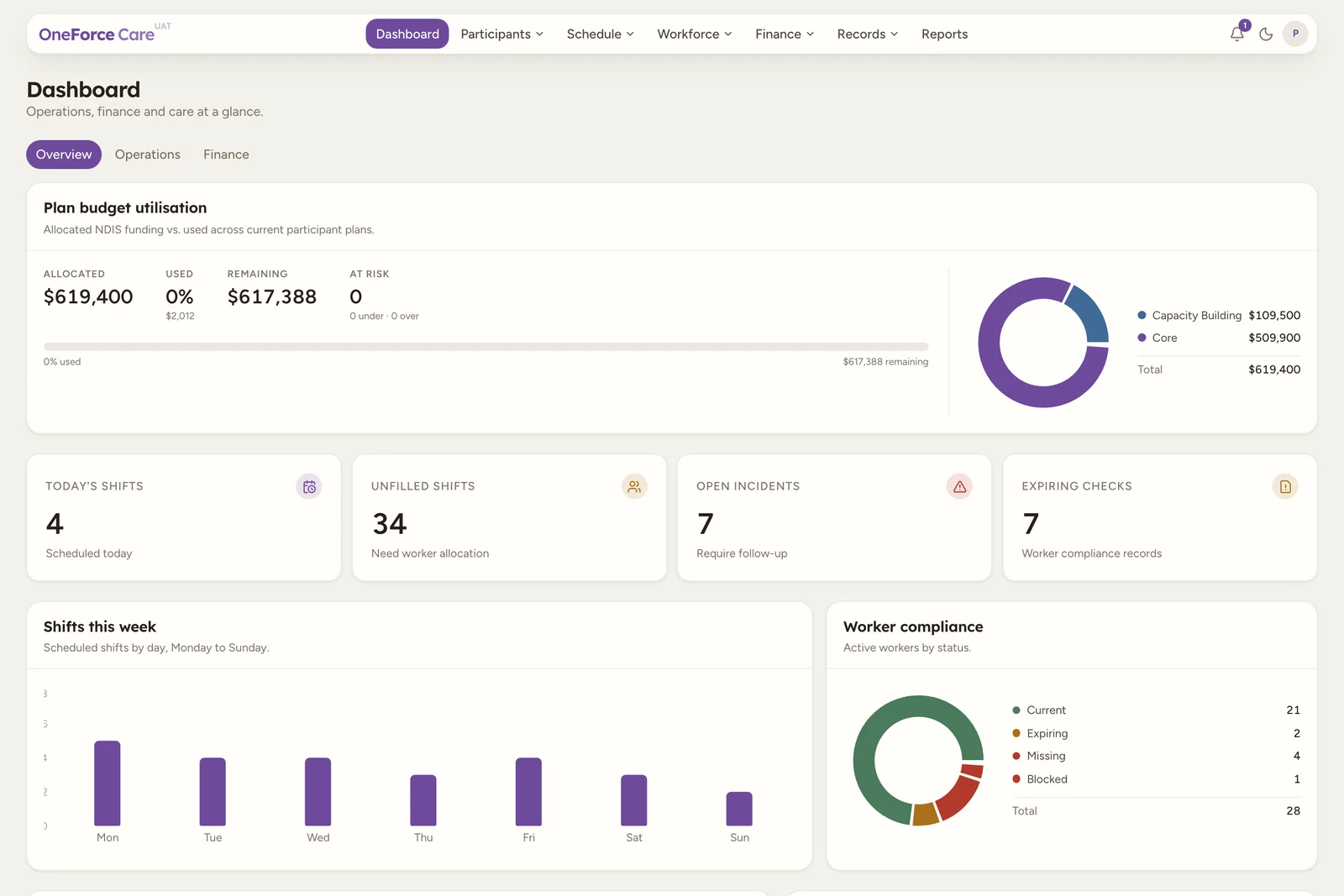Click the Tuesday shifts bar
Viewport: 1344px width, 896px height.
click(213, 792)
